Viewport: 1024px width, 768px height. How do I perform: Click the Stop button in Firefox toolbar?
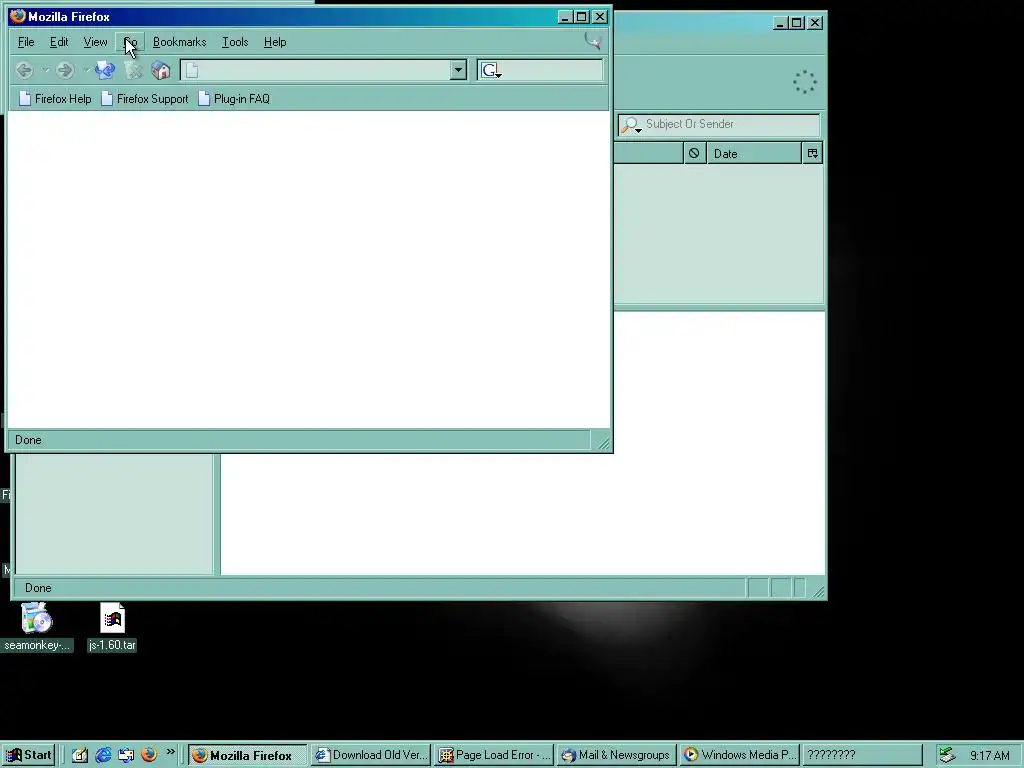(x=133, y=70)
